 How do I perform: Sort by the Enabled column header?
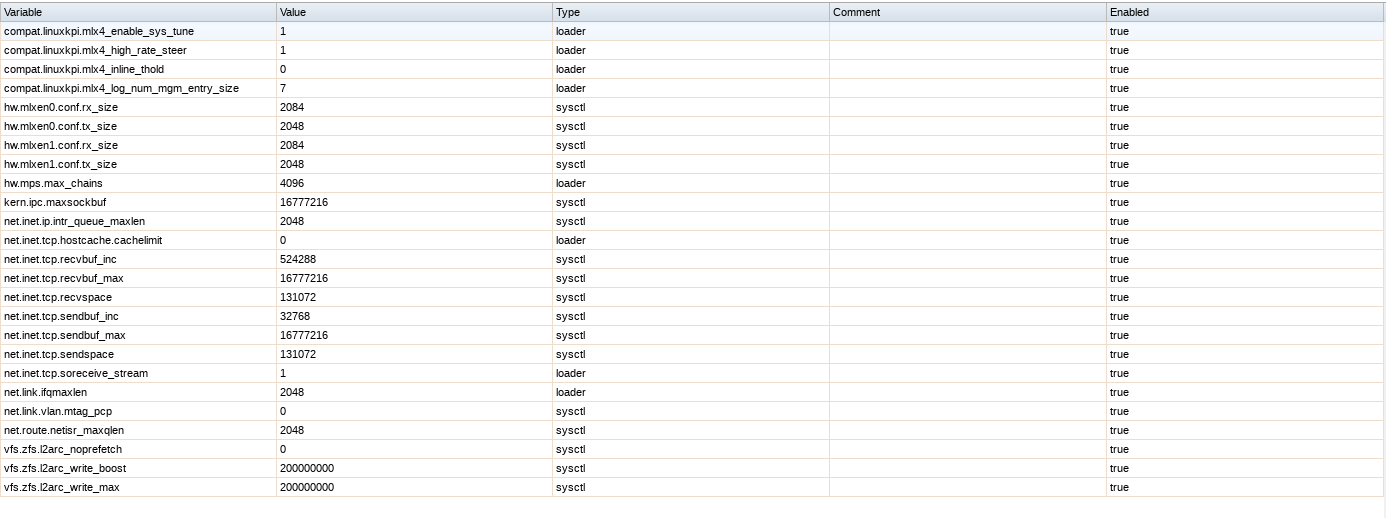pos(1245,12)
